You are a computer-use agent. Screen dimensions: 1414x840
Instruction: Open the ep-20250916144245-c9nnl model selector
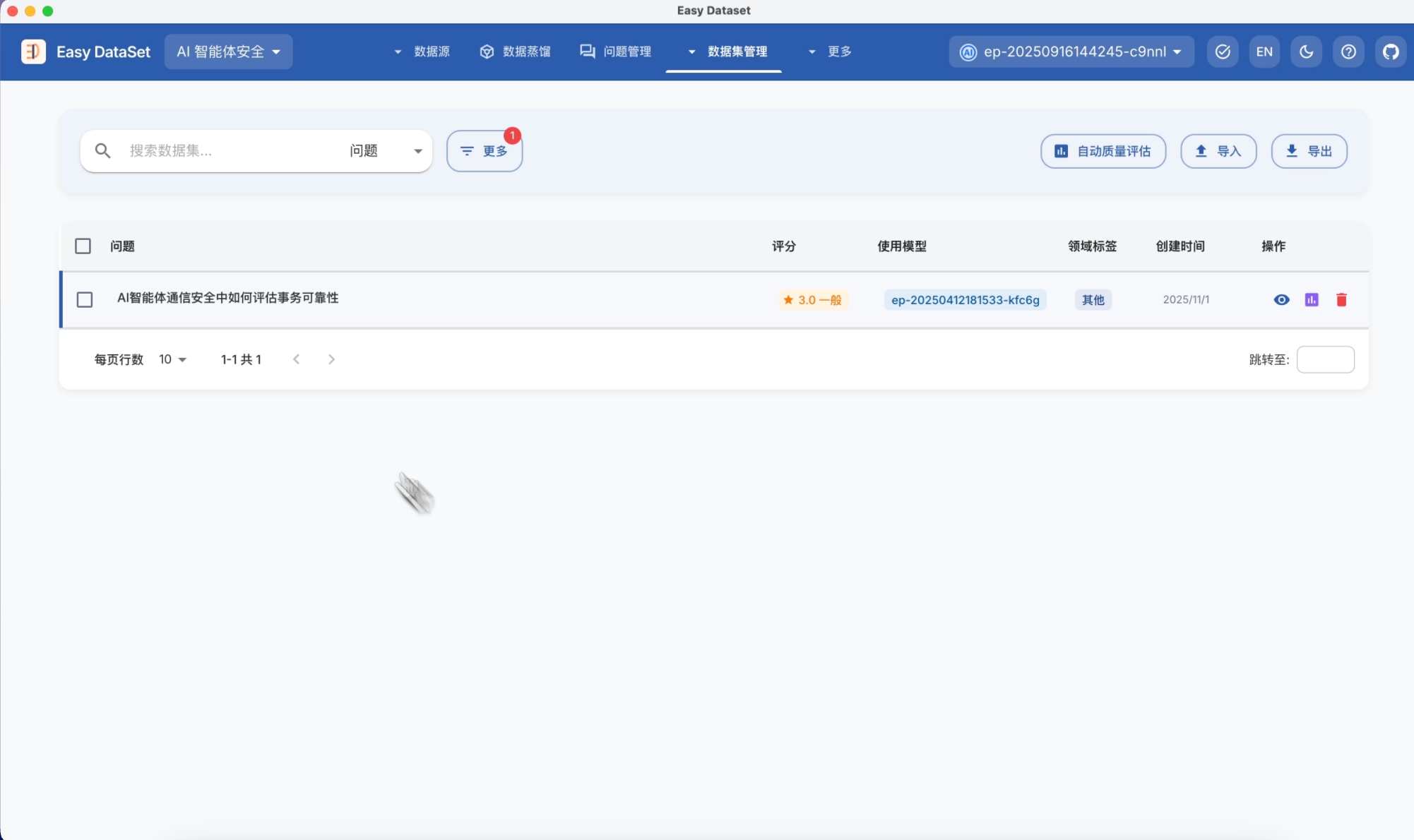(x=1071, y=52)
